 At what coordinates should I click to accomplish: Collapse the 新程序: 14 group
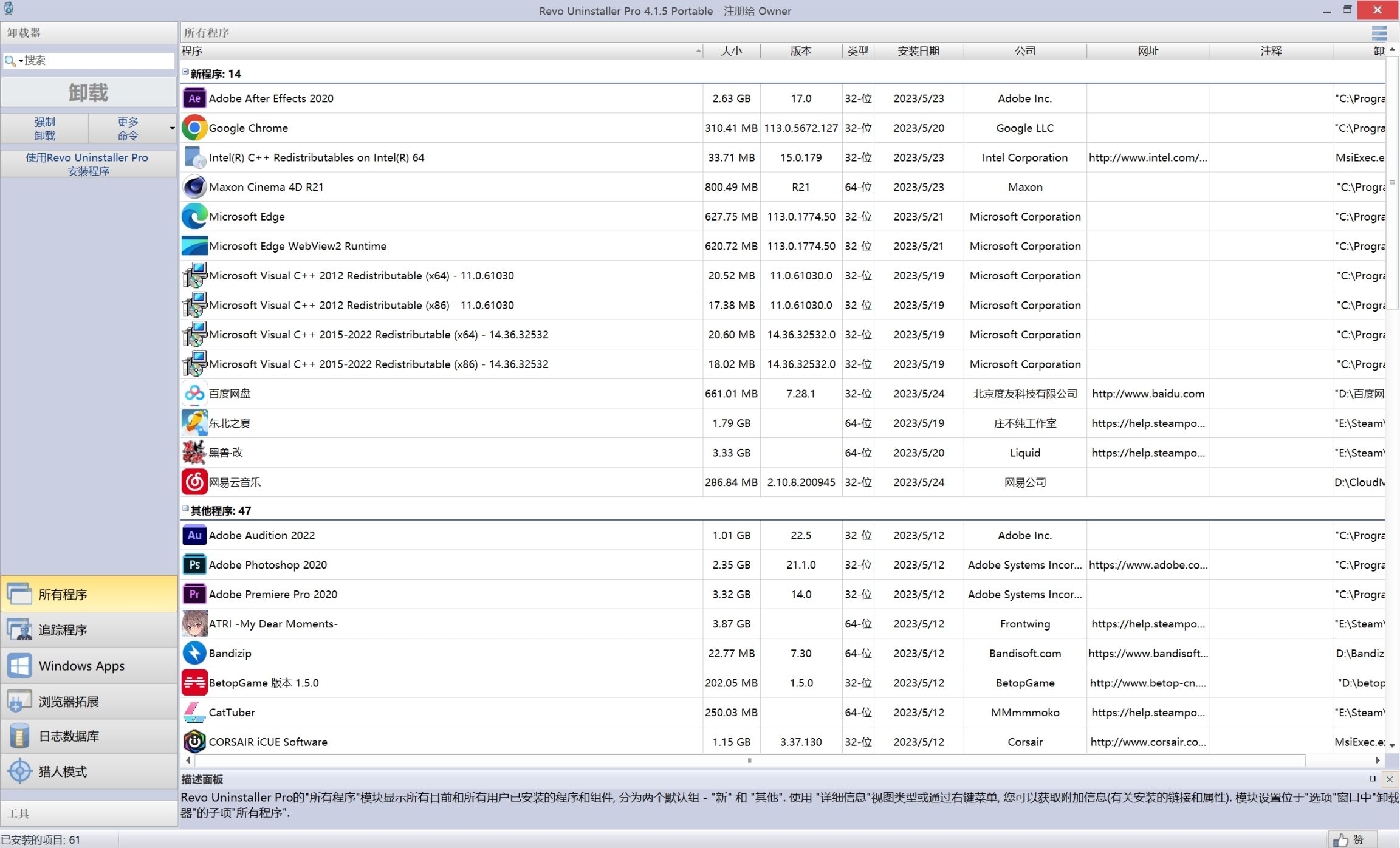tap(185, 72)
